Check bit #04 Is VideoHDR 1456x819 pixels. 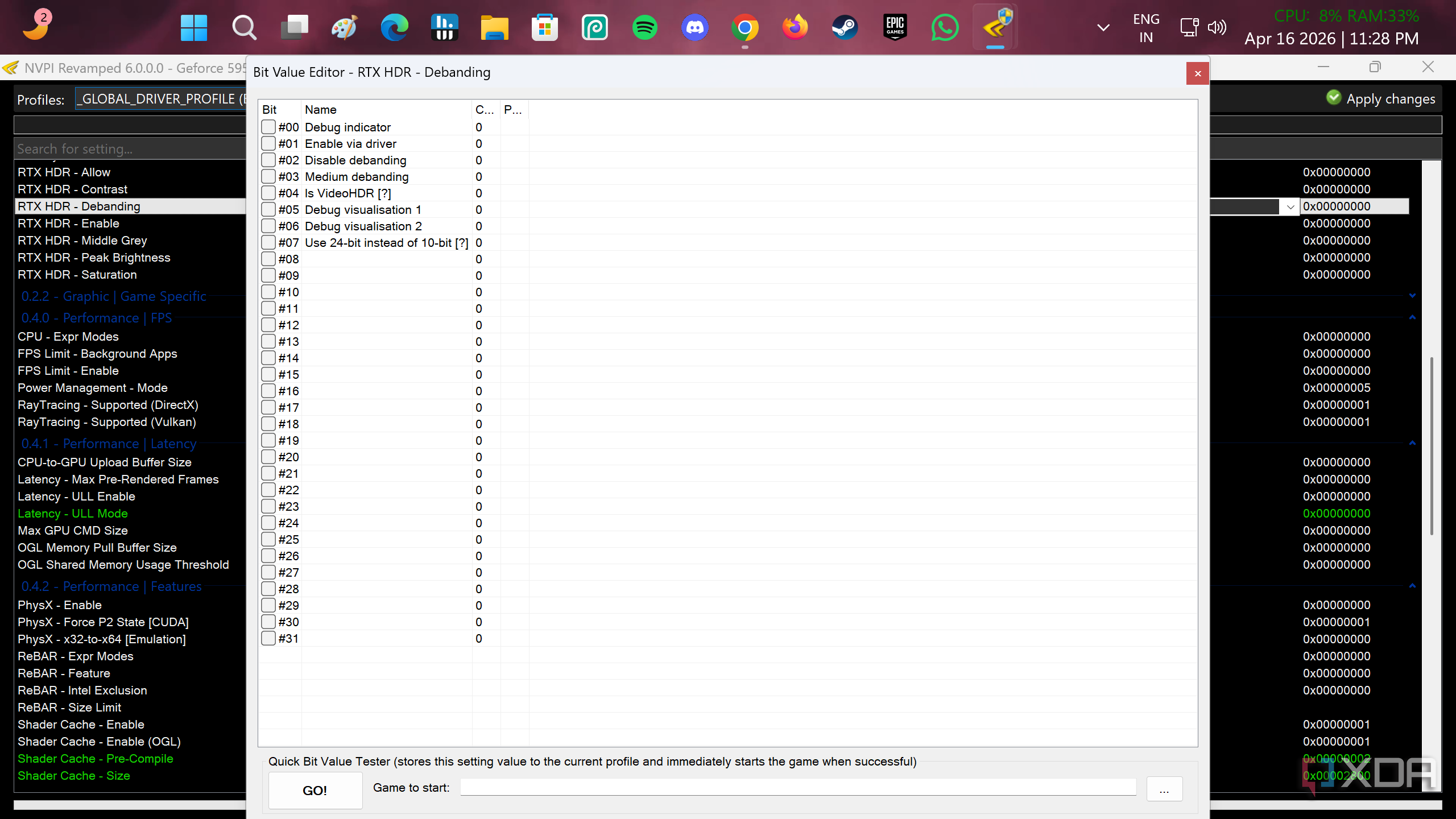click(x=268, y=193)
